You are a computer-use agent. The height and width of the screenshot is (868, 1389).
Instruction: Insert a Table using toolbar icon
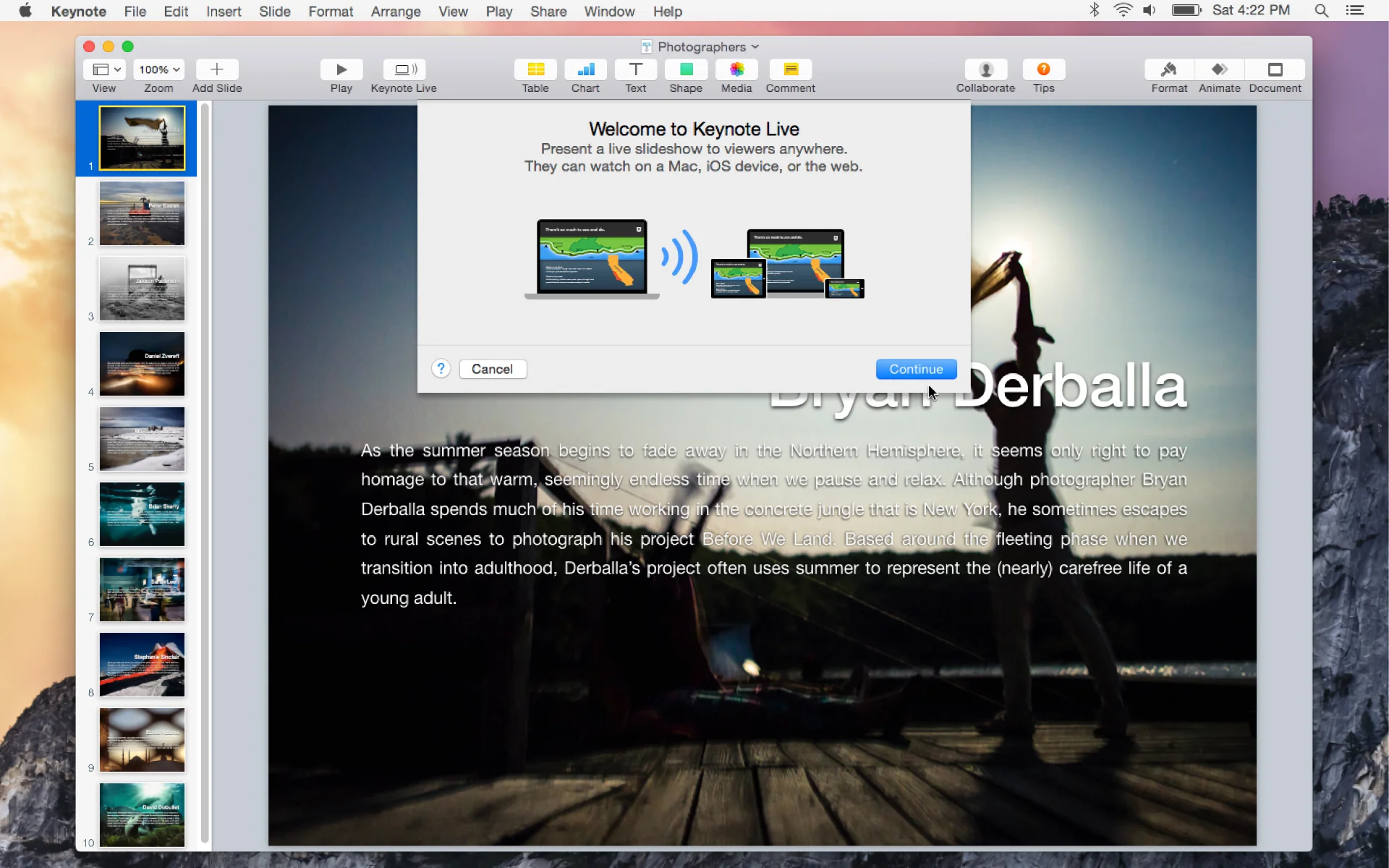point(535,69)
